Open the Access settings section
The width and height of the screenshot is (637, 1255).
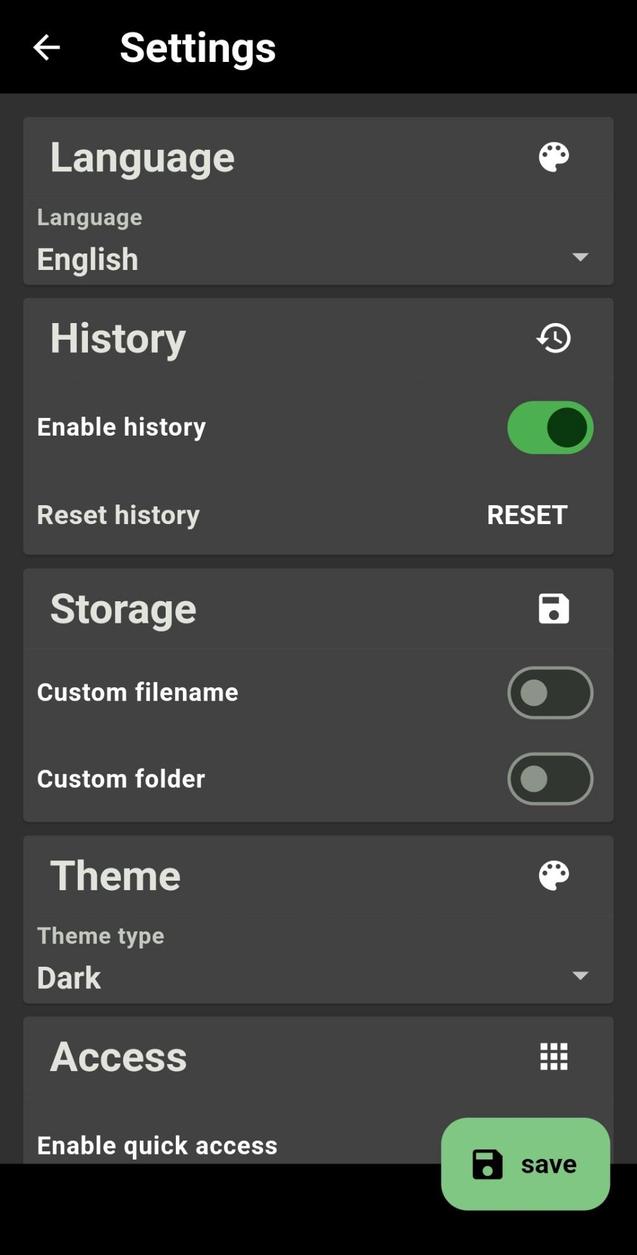(x=118, y=1056)
